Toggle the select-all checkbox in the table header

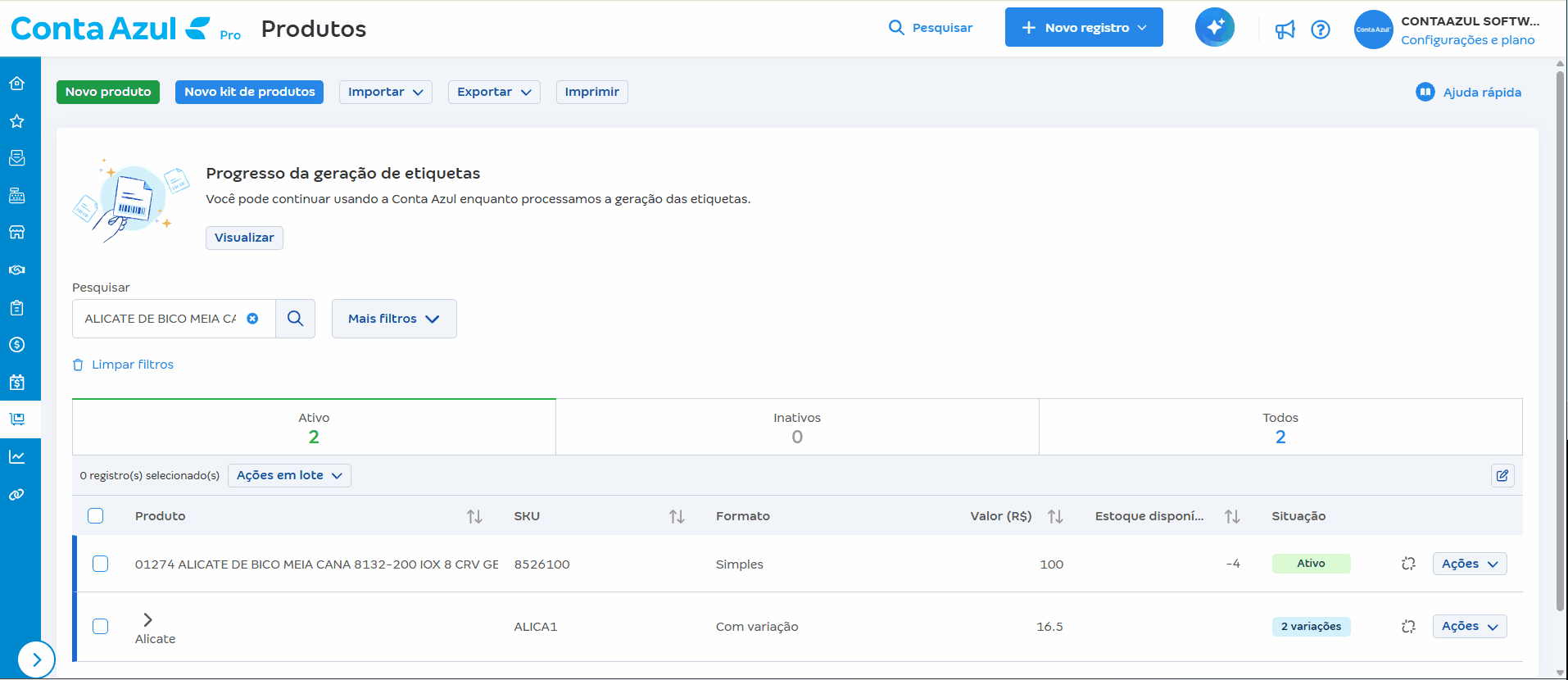(x=96, y=515)
